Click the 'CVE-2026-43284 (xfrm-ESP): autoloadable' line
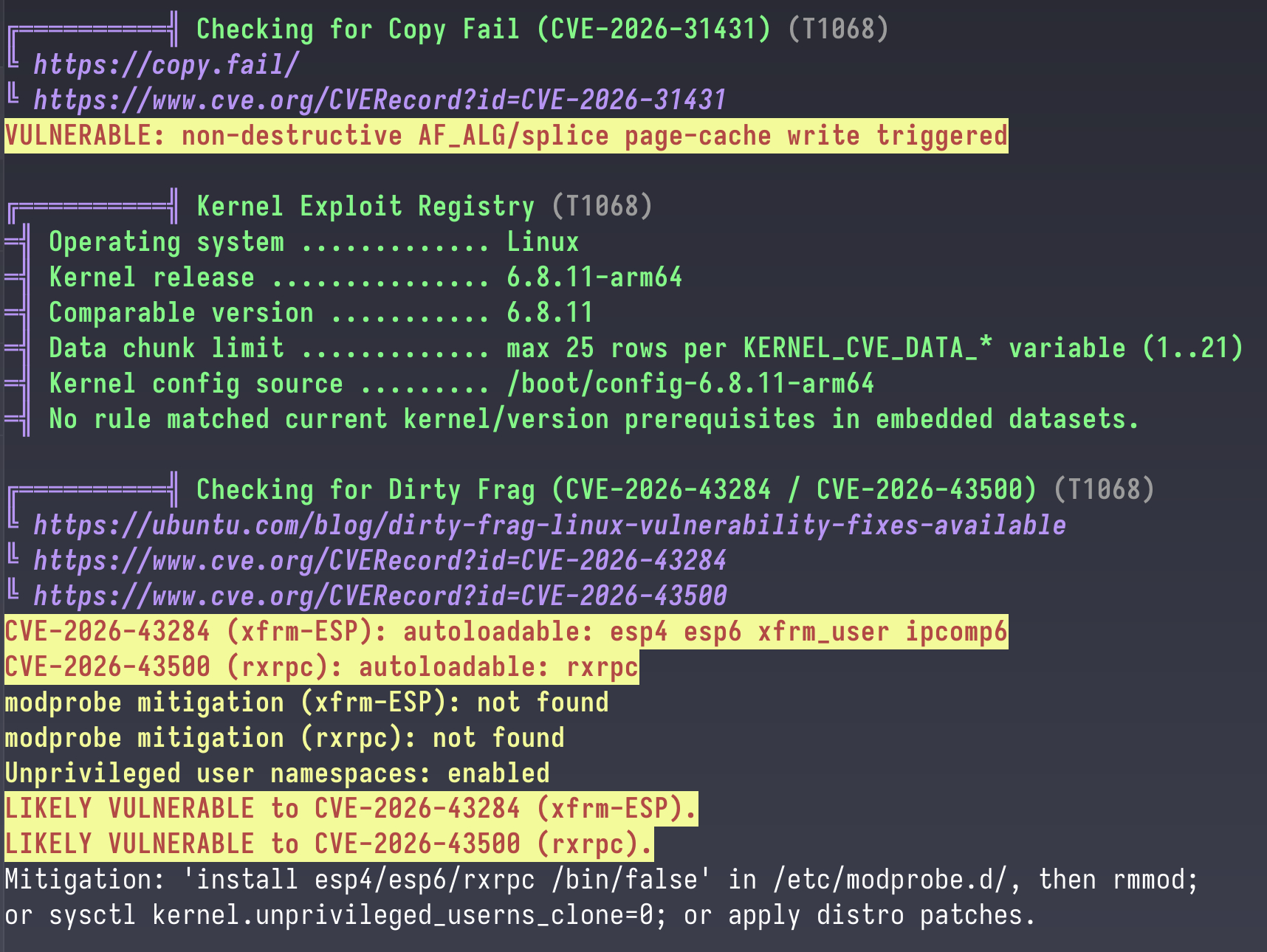1267x952 pixels. [507, 632]
